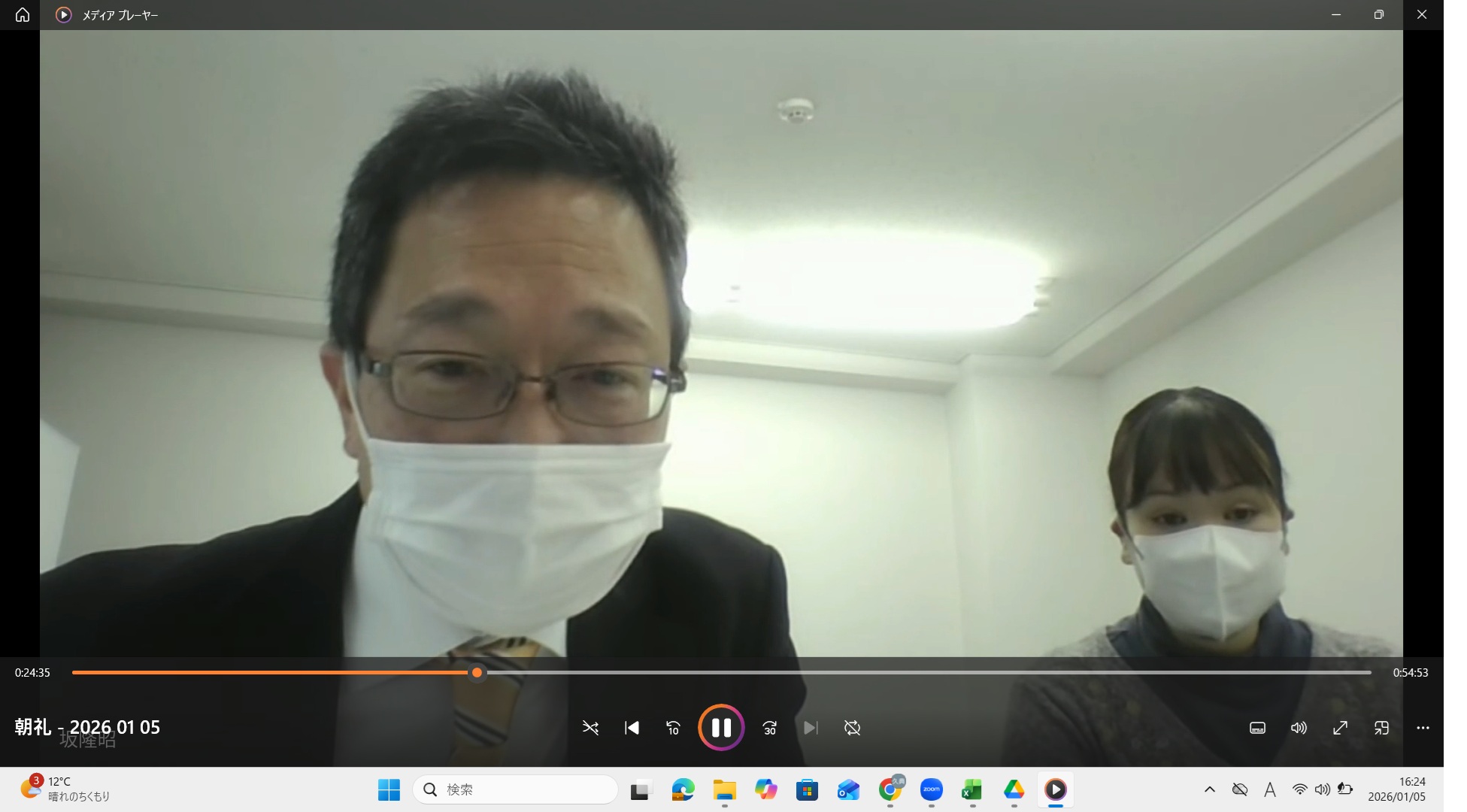Toggle shuffle mode
The image size is (1467, 812).
click(x=590, y=728)
